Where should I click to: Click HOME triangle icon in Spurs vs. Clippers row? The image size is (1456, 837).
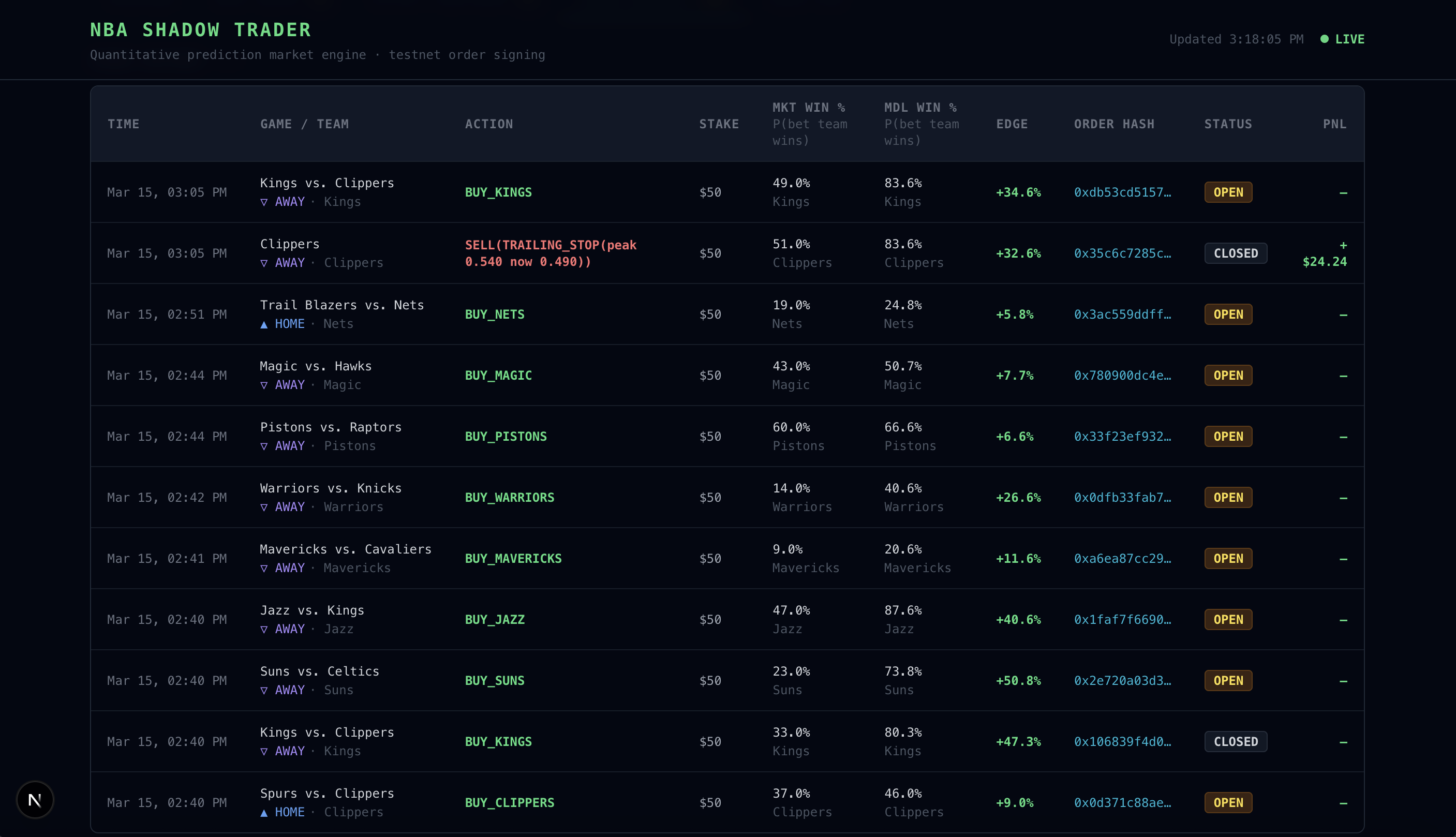click(264, 812)
